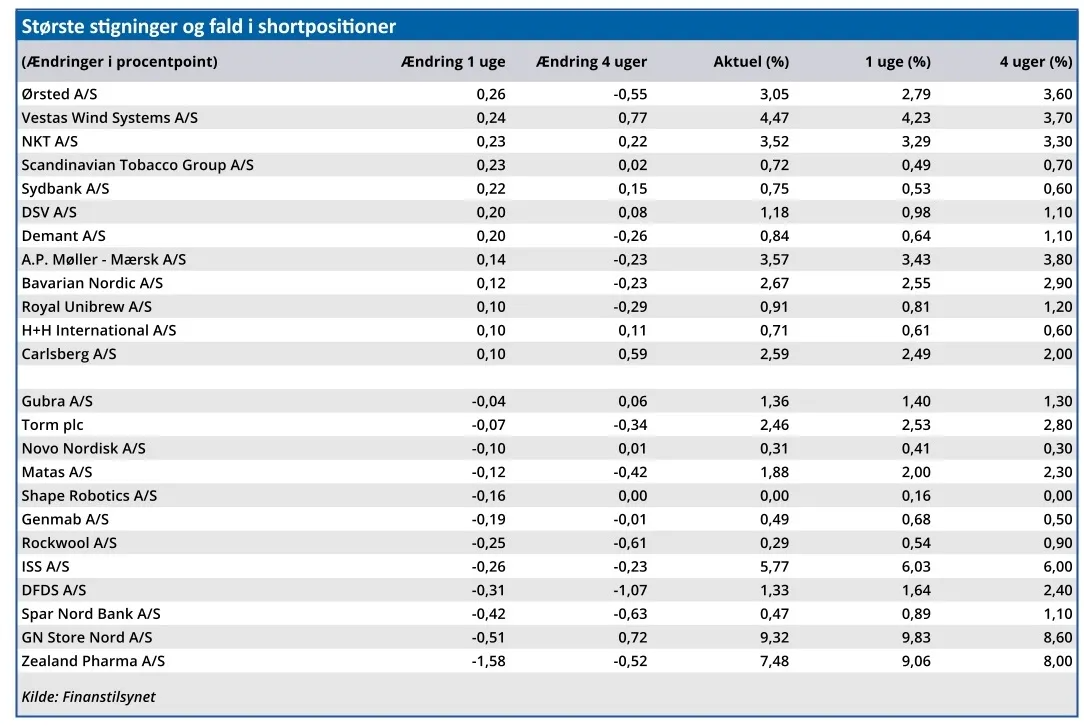The width and height of the screenshot is (1084, 727).
Task: Select the A.P. Møller - Mærsk A/S entry
Action: [104, 259]
